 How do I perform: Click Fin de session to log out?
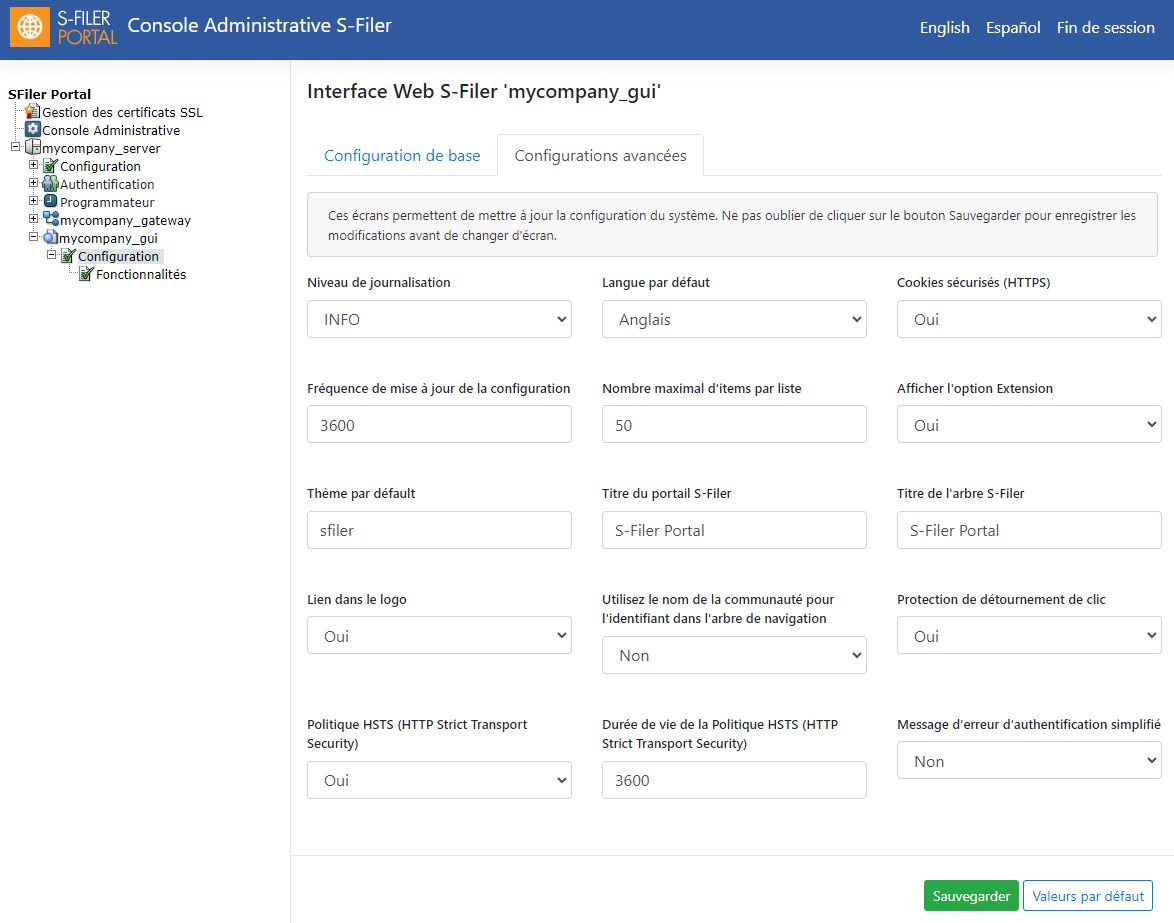1105,28
